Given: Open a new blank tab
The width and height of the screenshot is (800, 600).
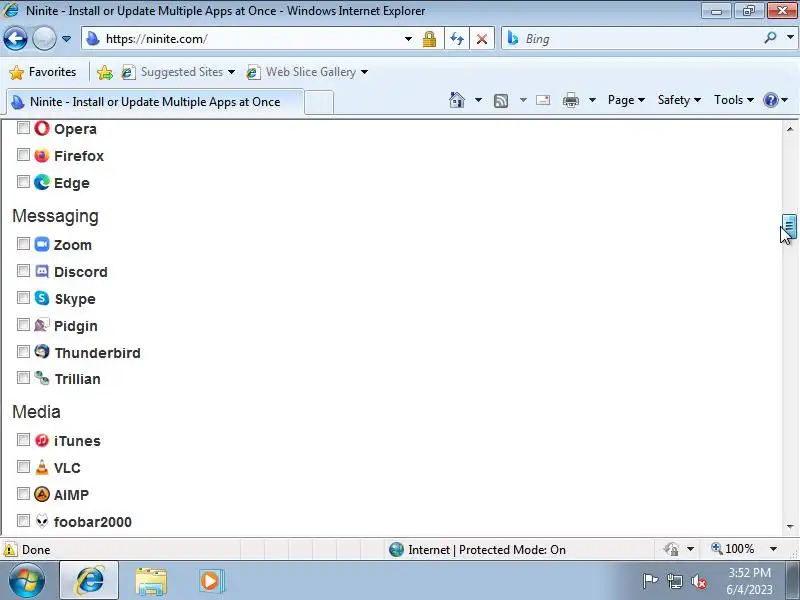Looking at the screenshot, I should coord(319,102).
